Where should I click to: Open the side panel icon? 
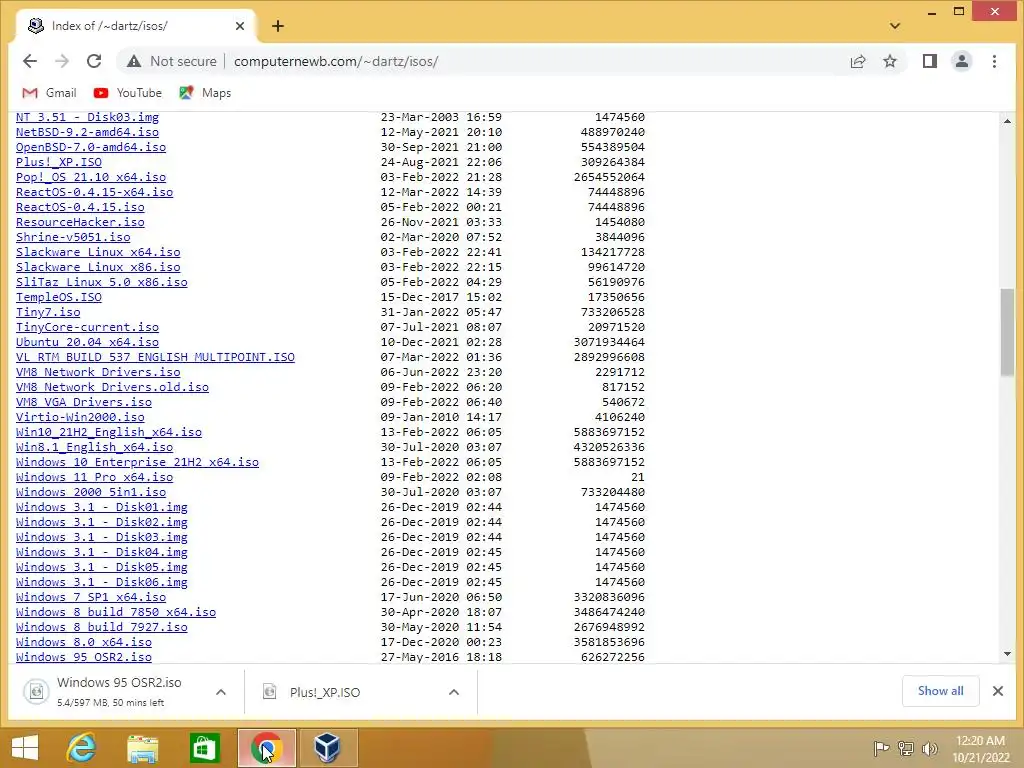click(x=929, y=61)
